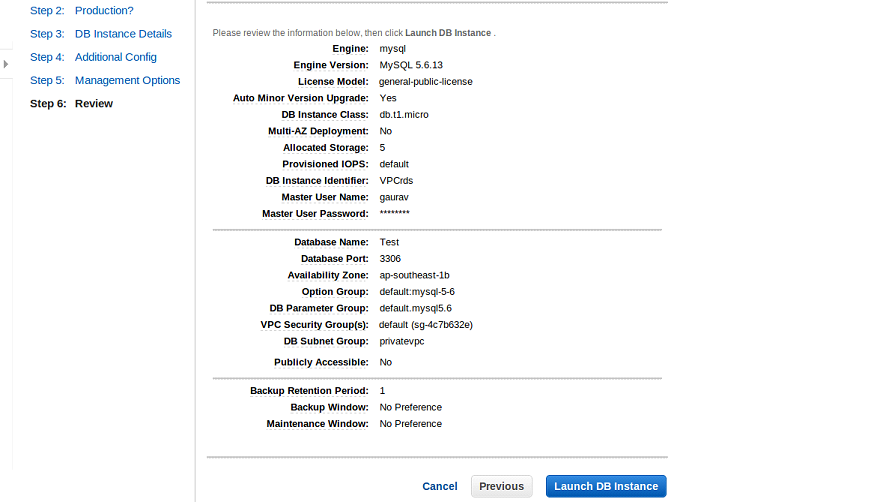877x502 pixels.
Task: Click the DB Subnet Group label
Action: pyautogui.click(x=326, y=342)
